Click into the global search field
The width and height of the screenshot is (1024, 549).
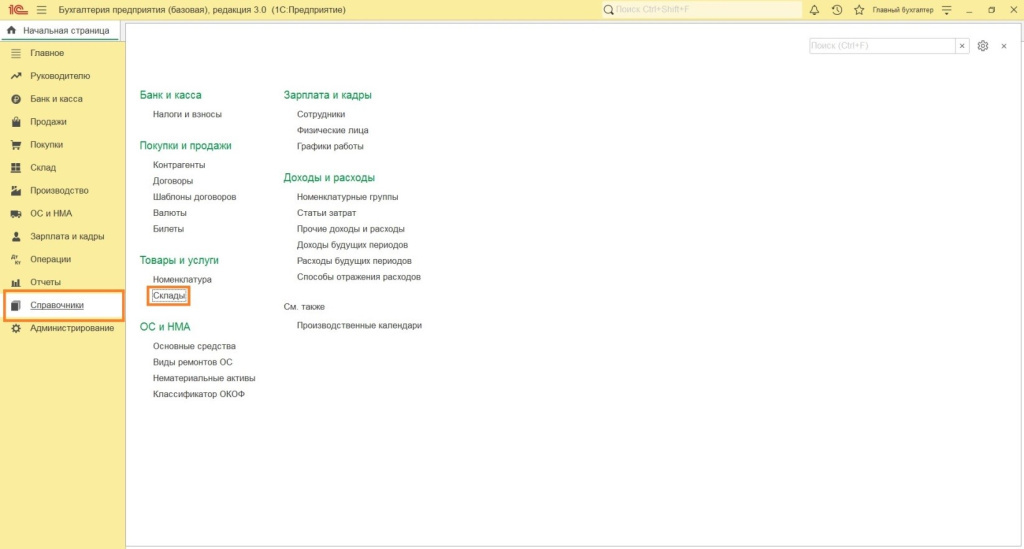702,10
